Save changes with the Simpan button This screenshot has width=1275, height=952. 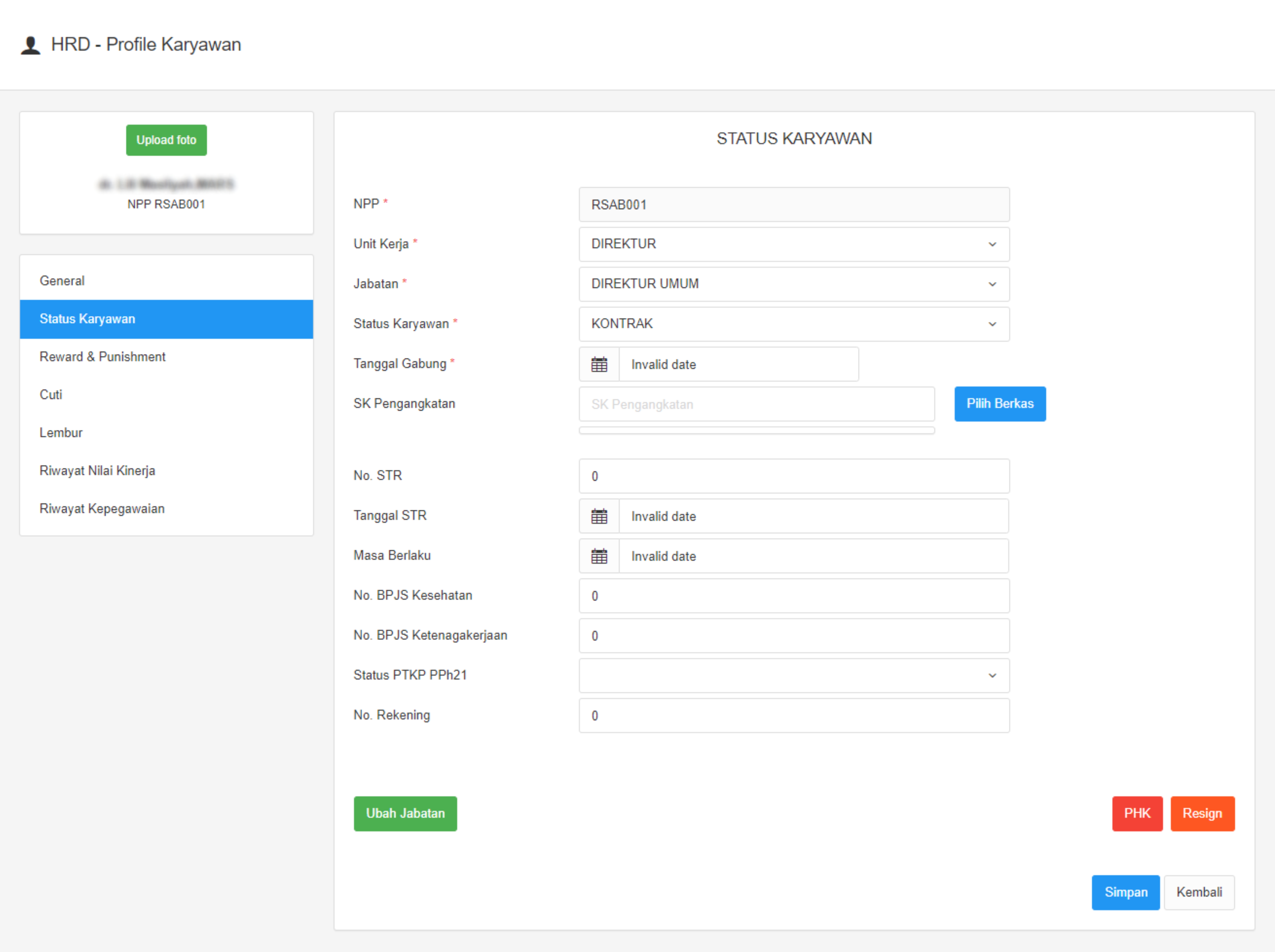pyautogui.click(x=1125, y=892)
